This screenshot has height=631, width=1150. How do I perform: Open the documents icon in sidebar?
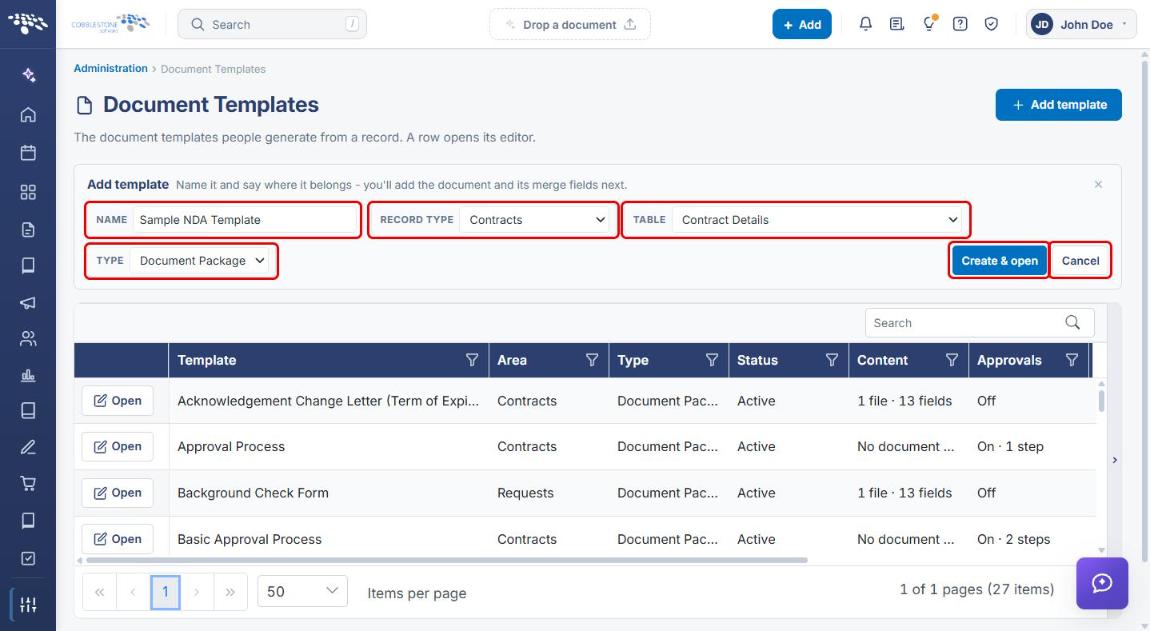coord(28,230)
